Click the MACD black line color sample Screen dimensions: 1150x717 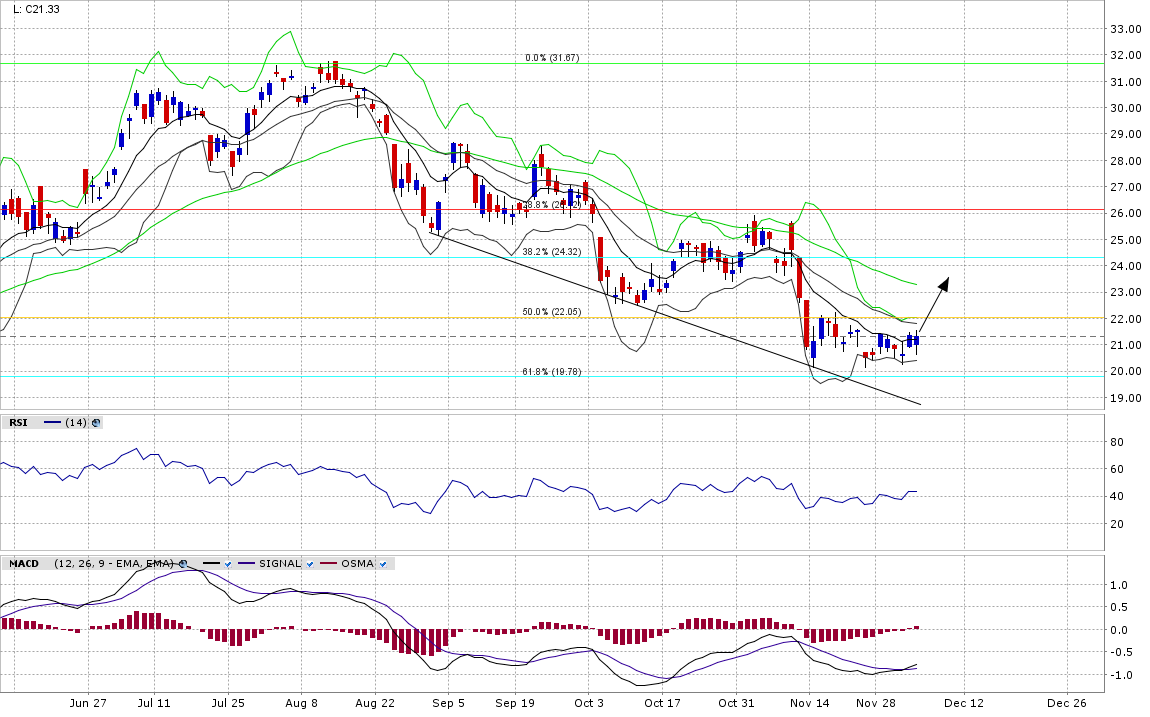(210, 564)
